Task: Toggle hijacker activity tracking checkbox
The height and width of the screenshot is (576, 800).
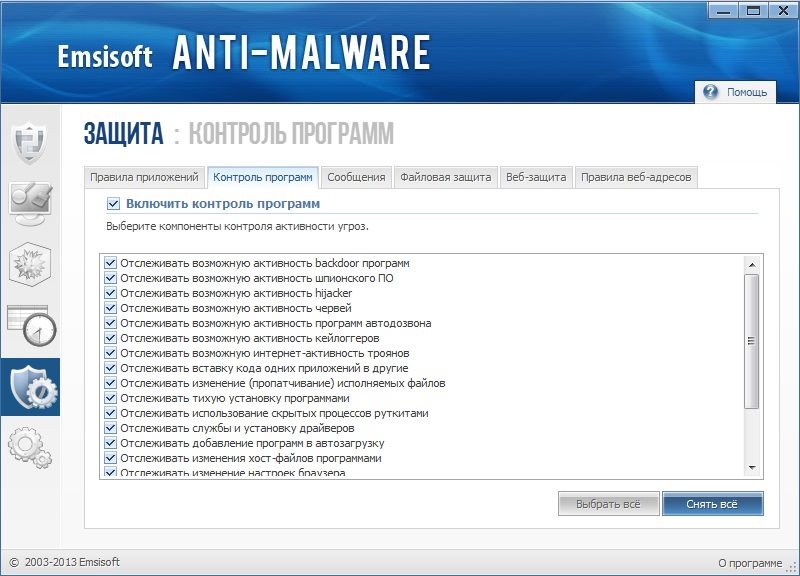Action: [110, 293]
